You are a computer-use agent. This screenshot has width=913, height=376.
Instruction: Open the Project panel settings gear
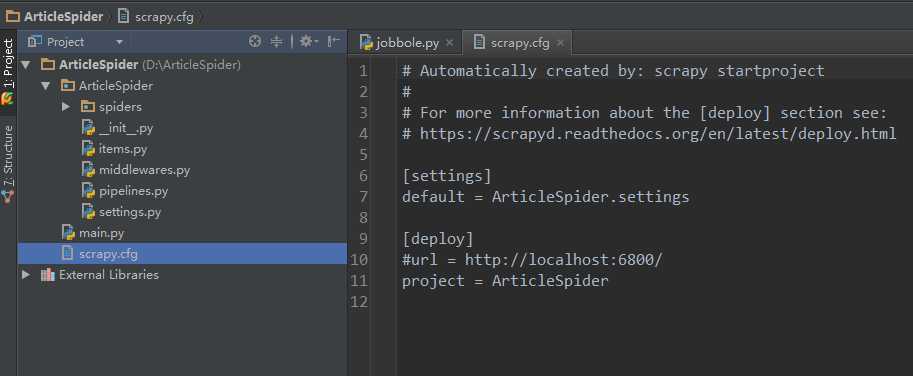click(x=306, y=41)
